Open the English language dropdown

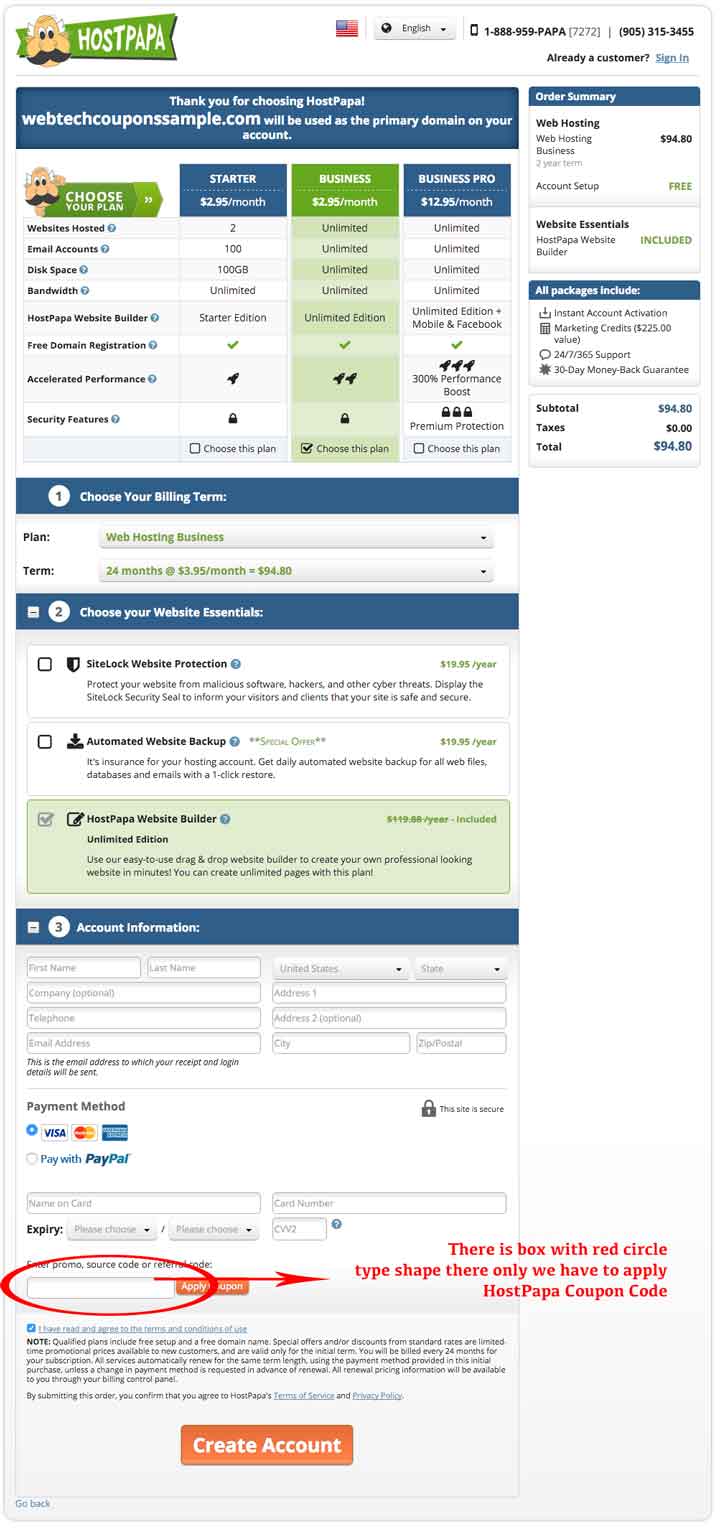click(415, 29)
